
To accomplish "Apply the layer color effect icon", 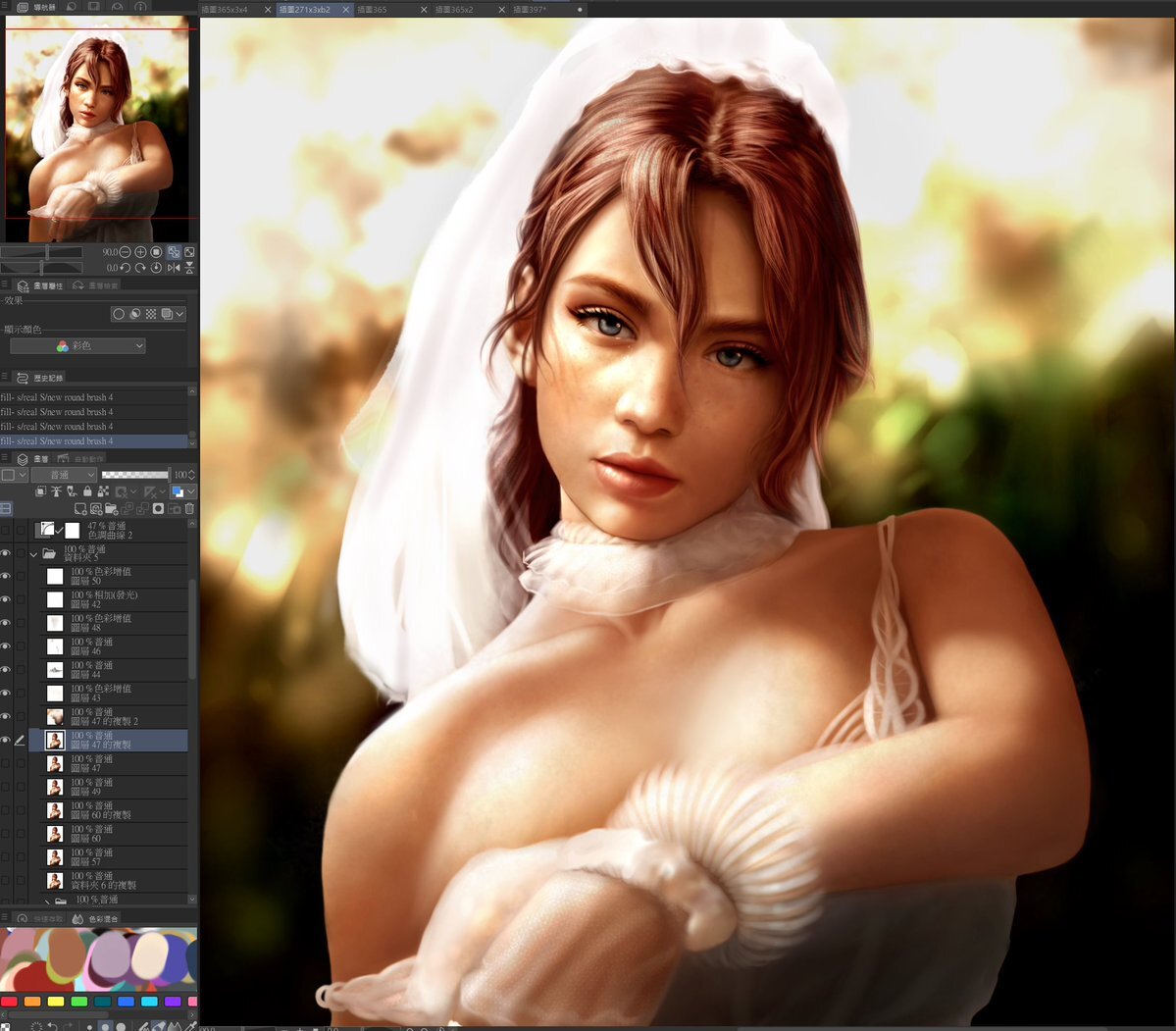I will pos(167,315).
